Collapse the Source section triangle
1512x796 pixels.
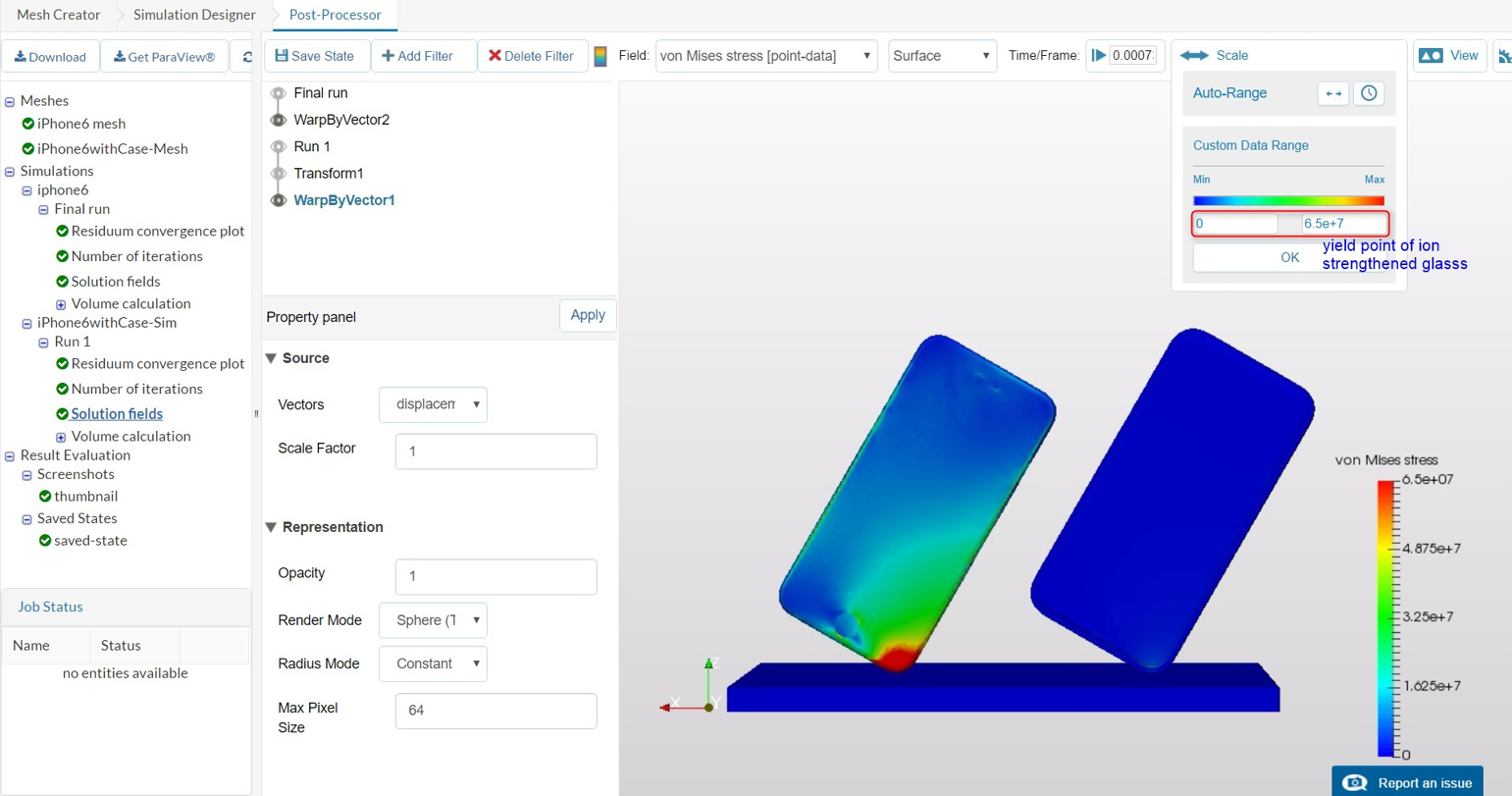tap(271, 358)
